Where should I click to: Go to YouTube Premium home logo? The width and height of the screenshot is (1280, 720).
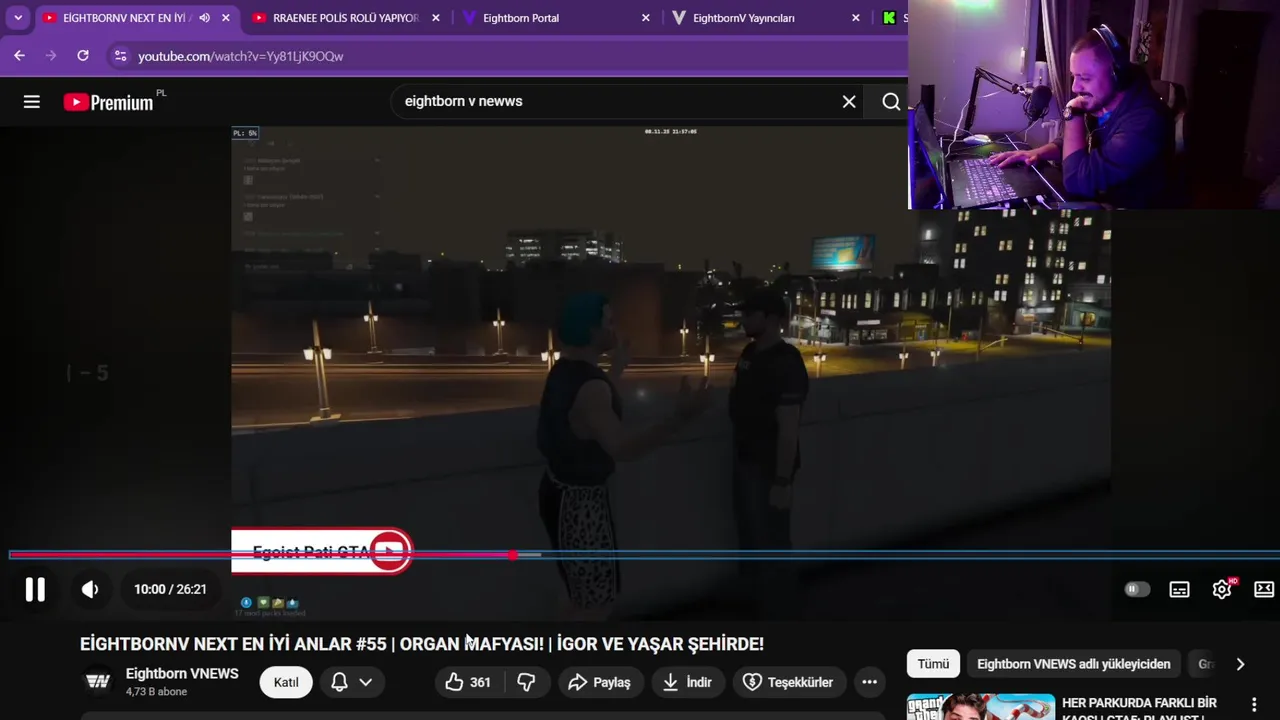[x=108, y=102]
